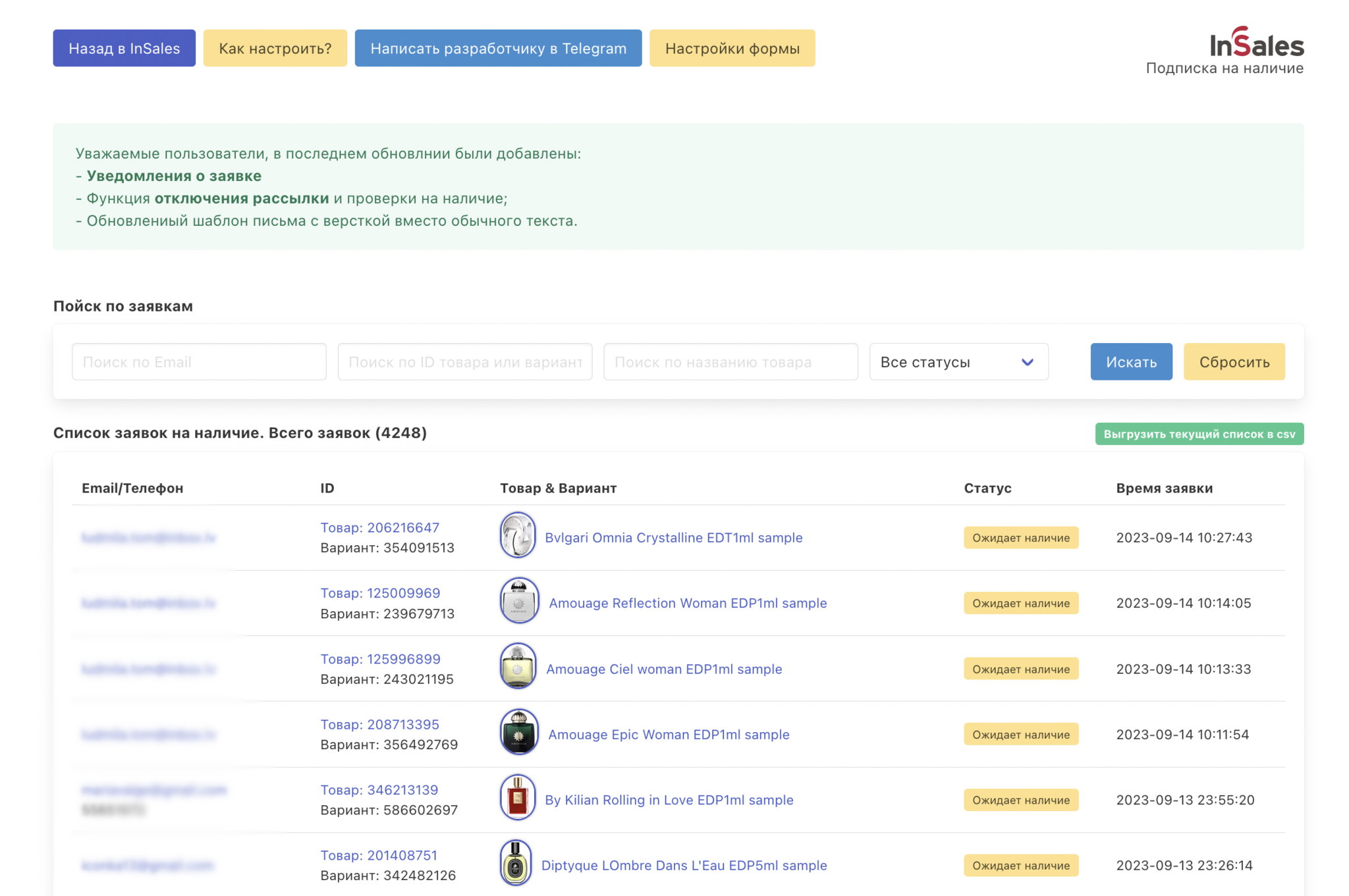
Task: Click the Amouage Reflection Woman bottle thumbnail
Action: [x=519, y=600]
